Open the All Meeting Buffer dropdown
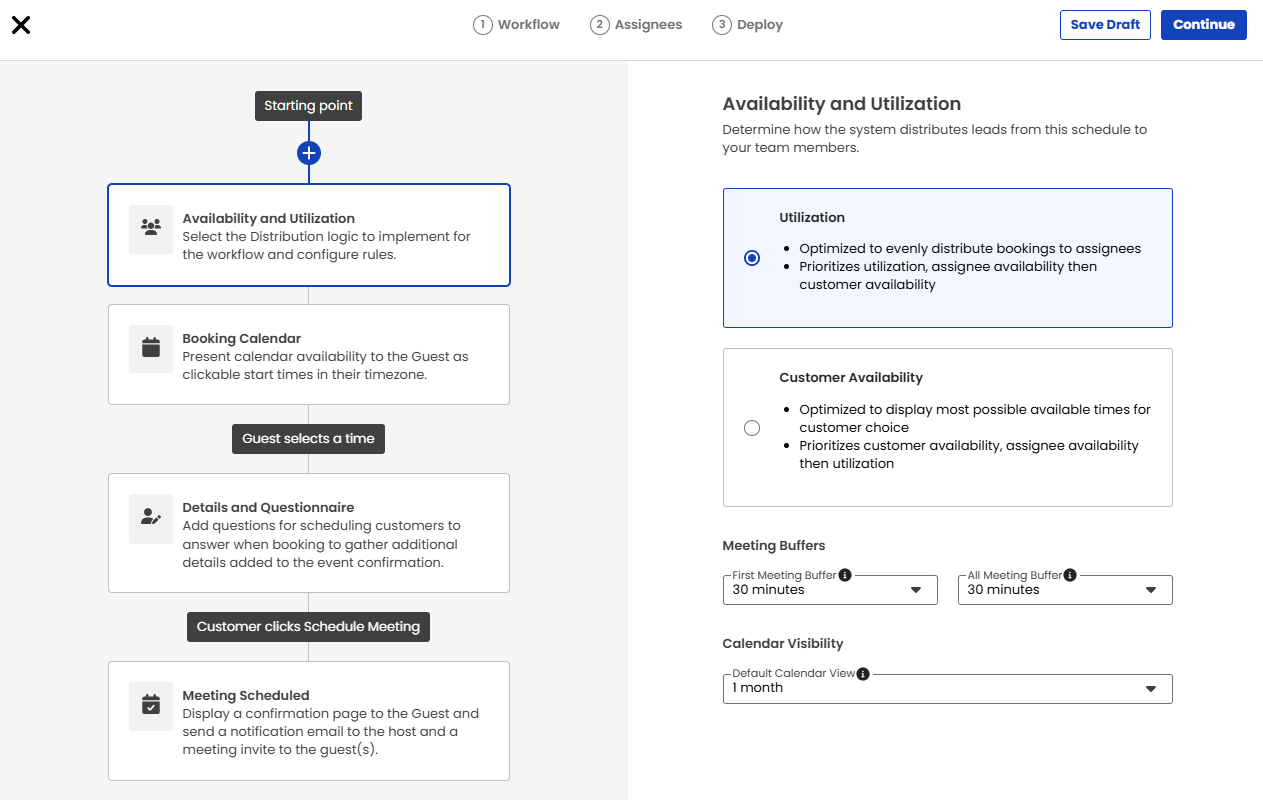Screen dimensions: 1263x800 click(1064, 590)
